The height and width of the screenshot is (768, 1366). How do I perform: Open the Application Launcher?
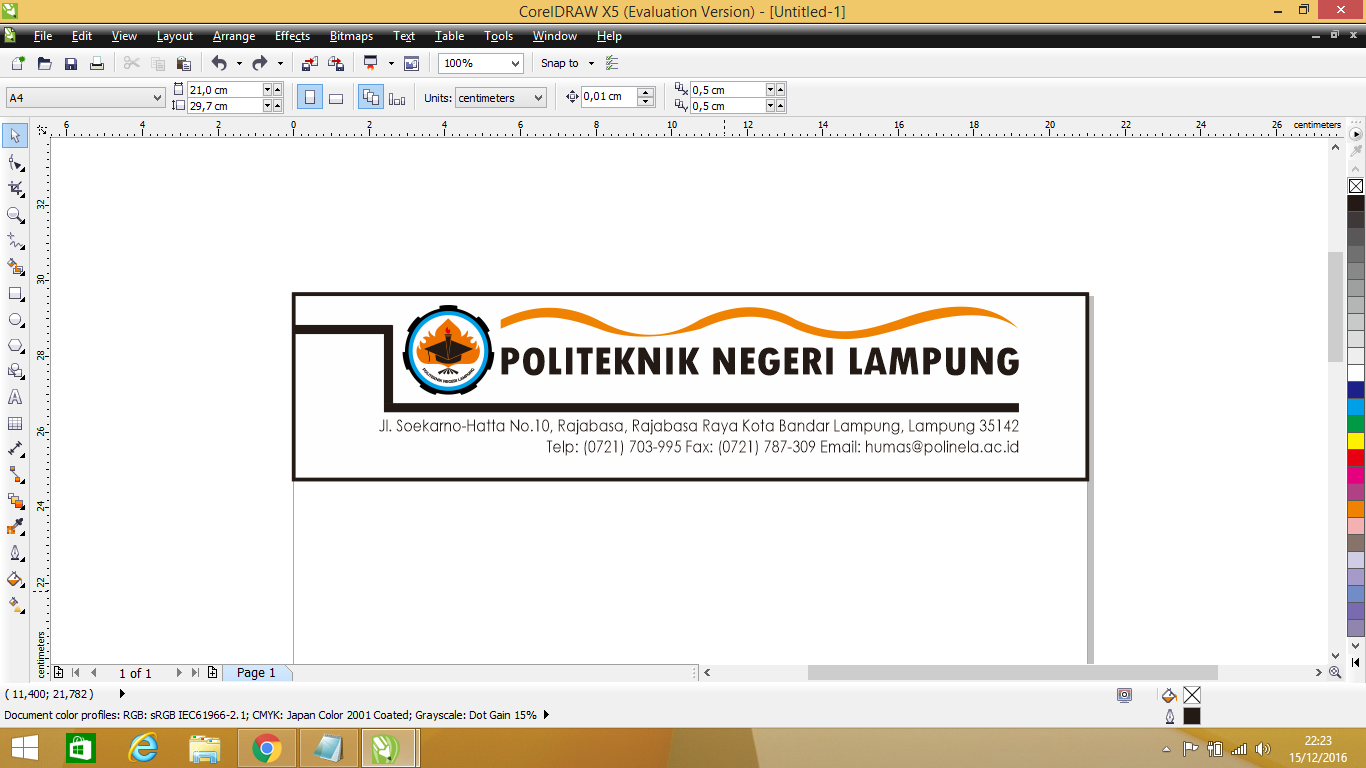(x=371, y=63)
